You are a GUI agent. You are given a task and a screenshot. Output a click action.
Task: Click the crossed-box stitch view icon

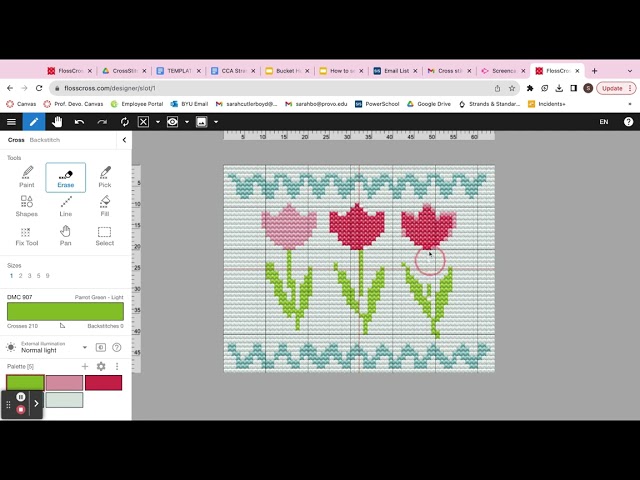(x=143, y=122)
